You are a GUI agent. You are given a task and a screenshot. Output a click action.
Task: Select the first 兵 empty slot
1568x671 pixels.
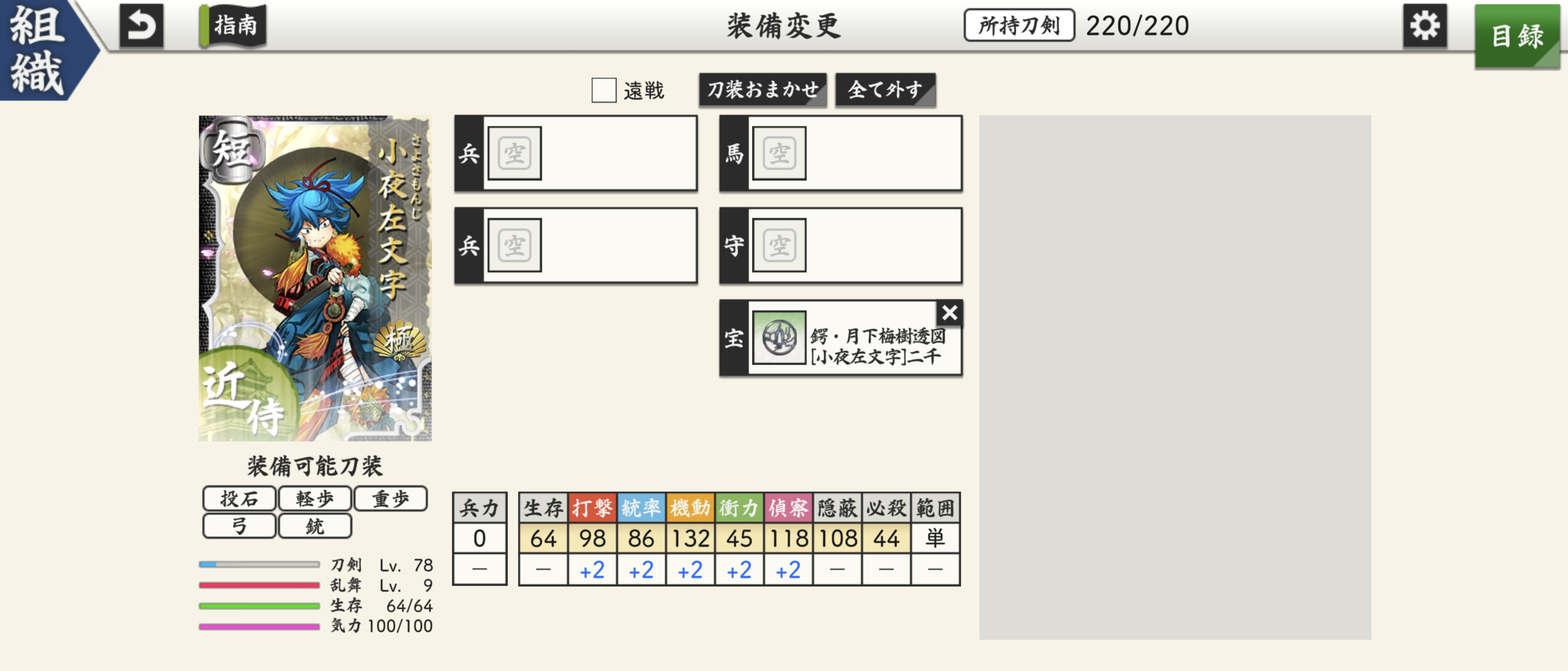[x=576, y=153]
